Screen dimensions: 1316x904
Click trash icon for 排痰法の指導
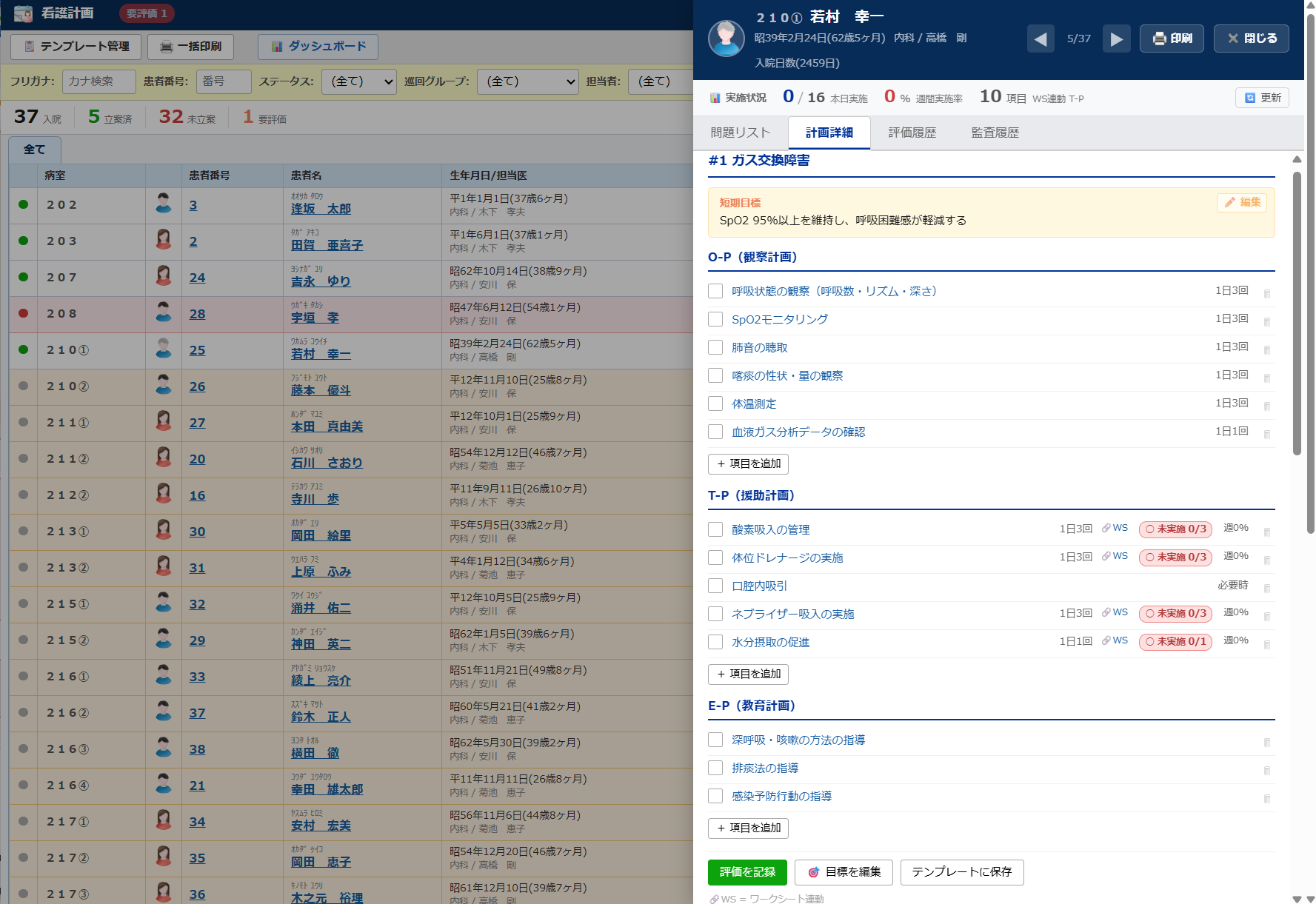click(1266, 770)
